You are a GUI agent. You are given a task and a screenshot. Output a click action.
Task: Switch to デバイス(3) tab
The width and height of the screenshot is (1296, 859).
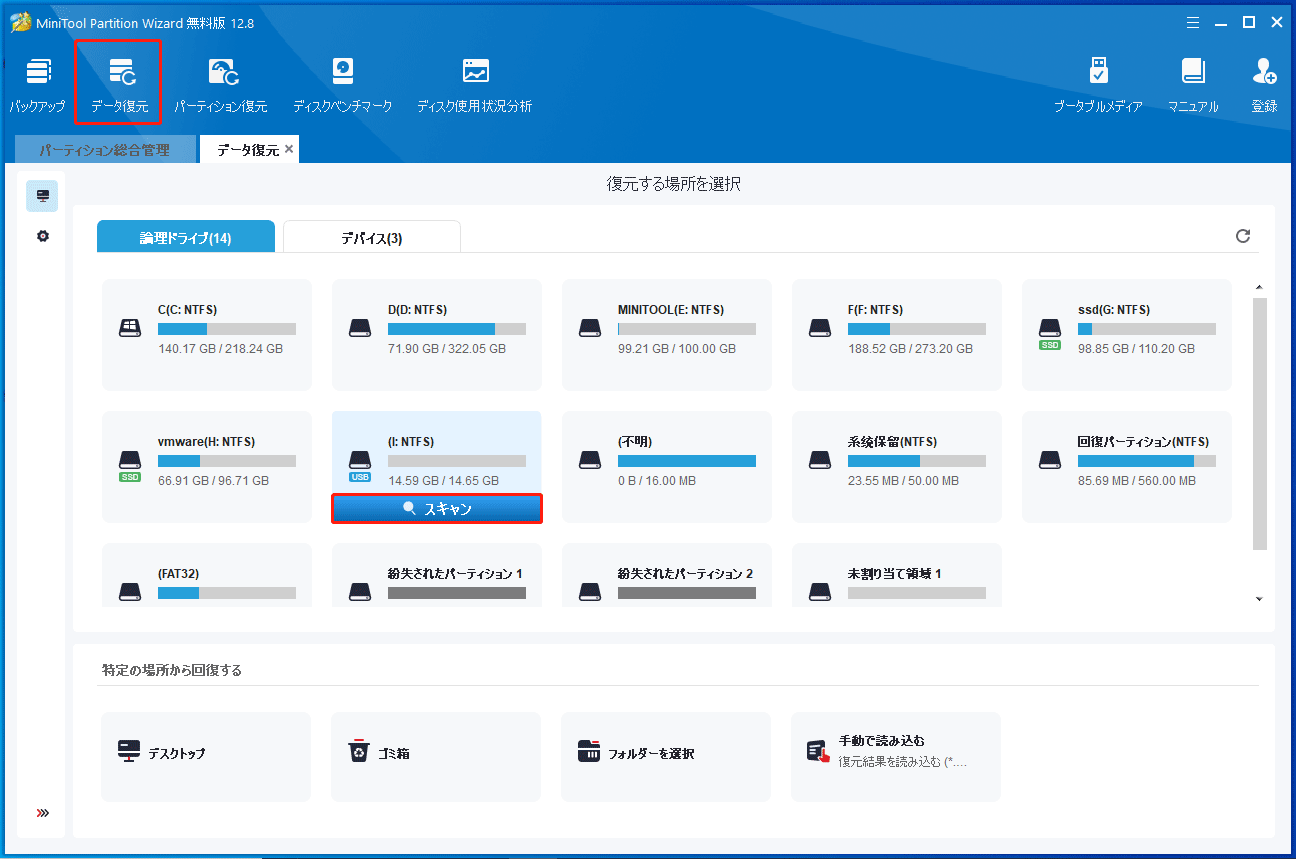click(x=372, y=237)
